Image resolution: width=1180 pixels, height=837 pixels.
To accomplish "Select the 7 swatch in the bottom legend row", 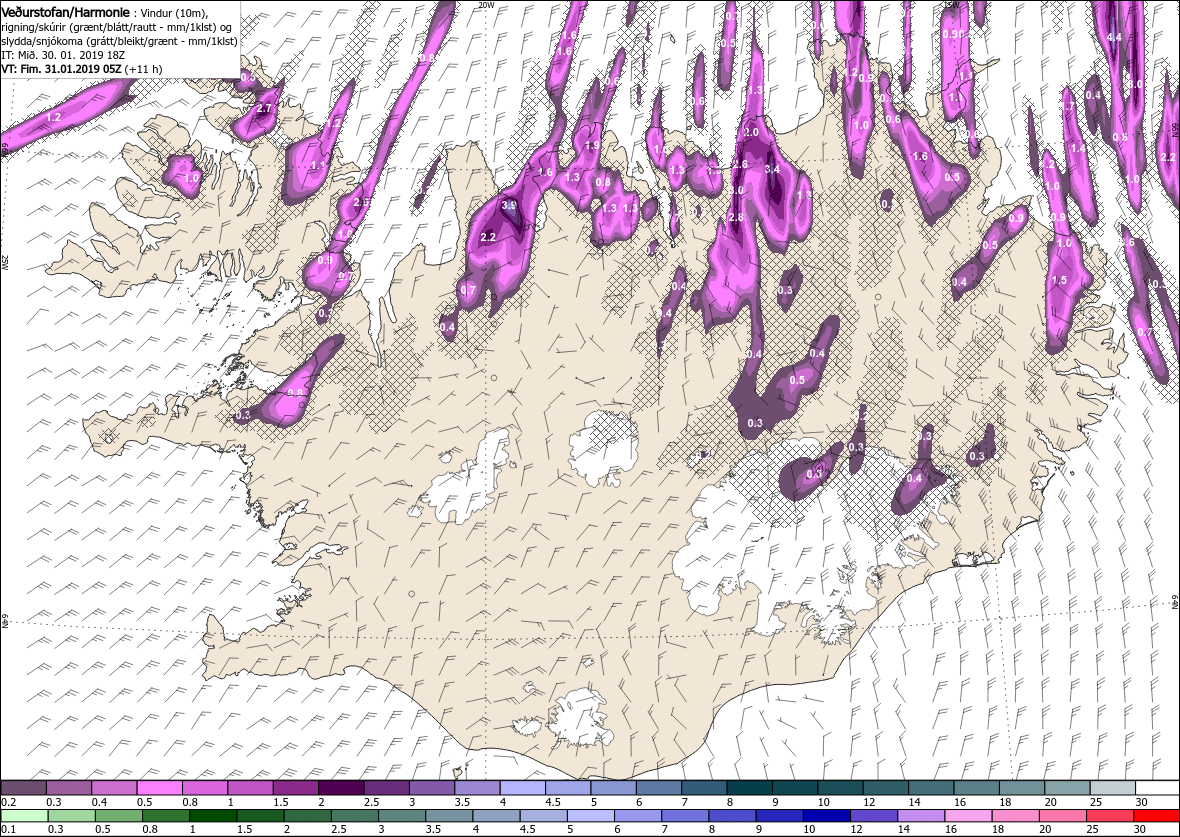I will point(685,816).
